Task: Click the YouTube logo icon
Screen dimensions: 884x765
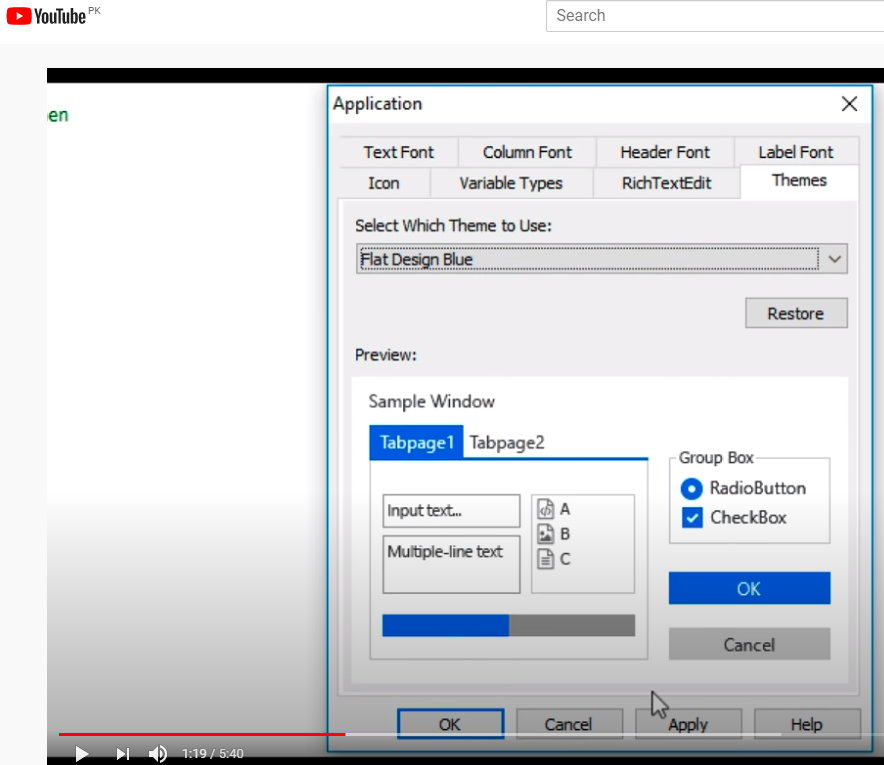Action: tap(18, 16)
